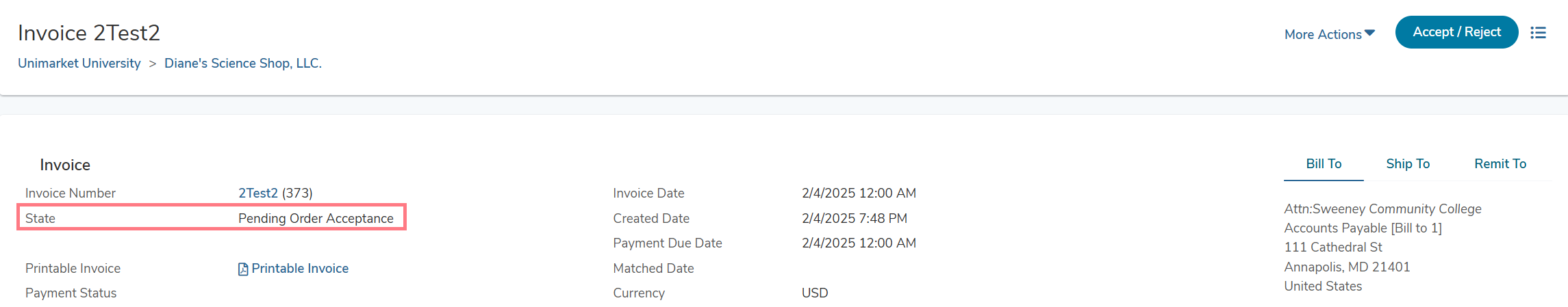This screenshot has width=1568, height=307.
Task: Click the Invoice 2Test2 page title
Action: [x=89, y=33]
